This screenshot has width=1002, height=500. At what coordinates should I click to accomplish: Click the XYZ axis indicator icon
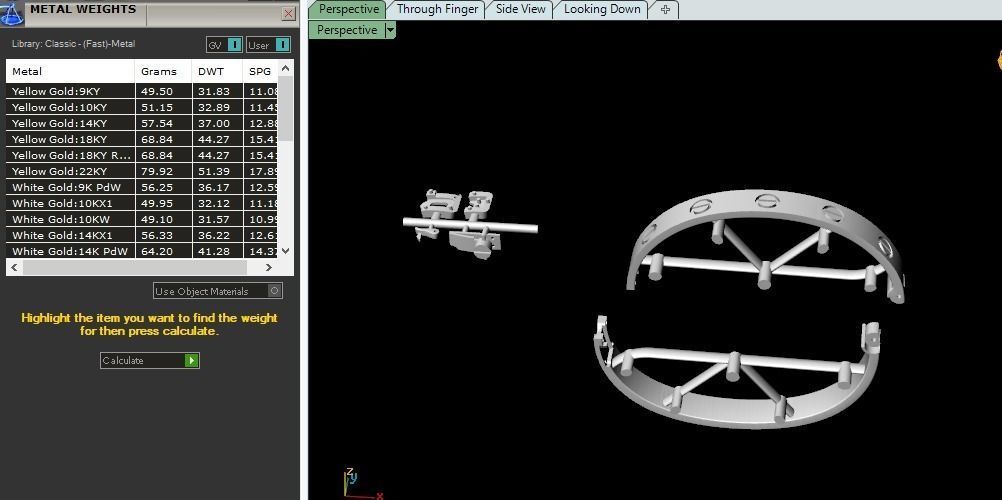362,484
